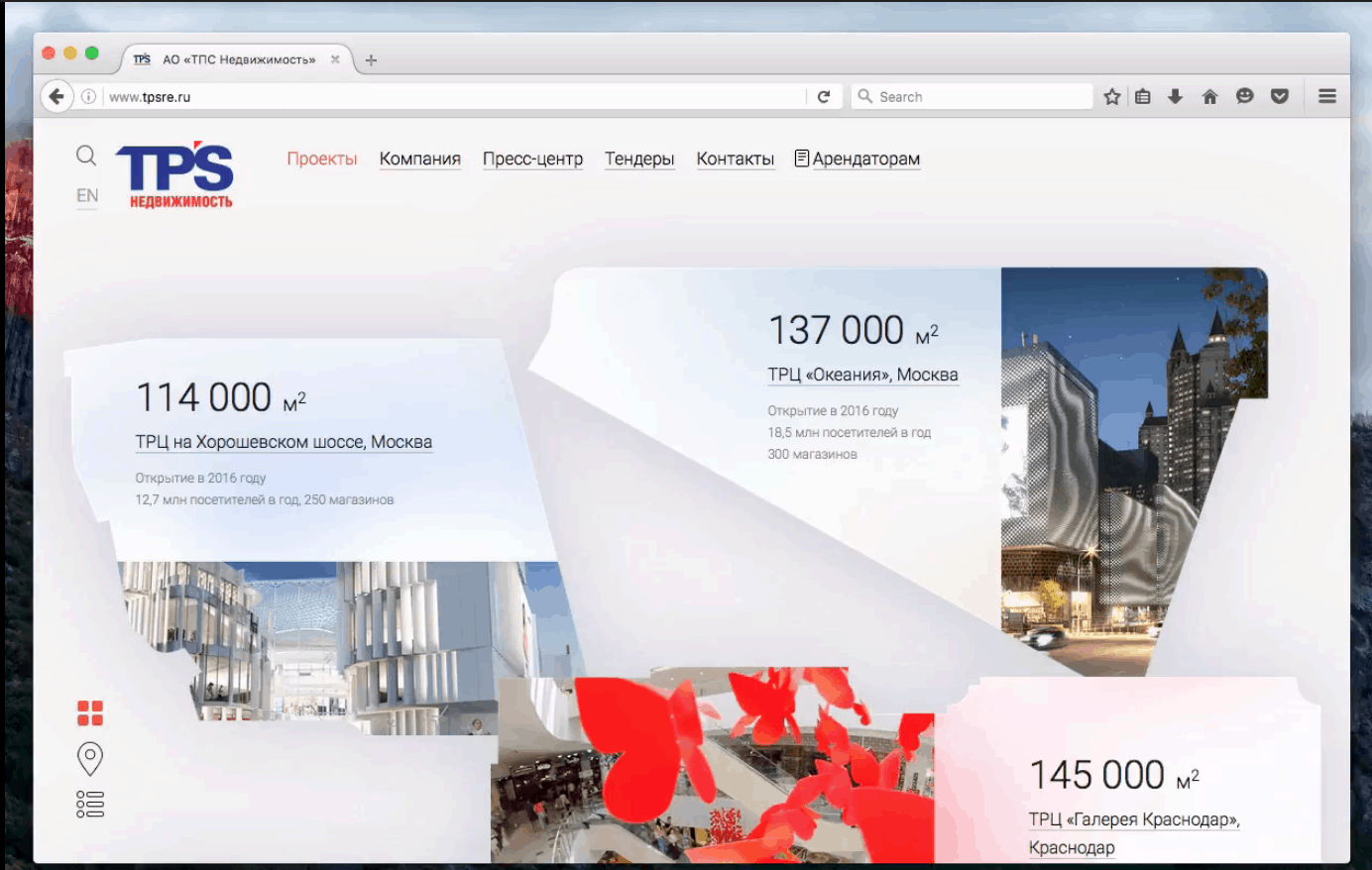The image size is (1372, 870).
Task: Open the Компания menu item
Action: [419, 159]
